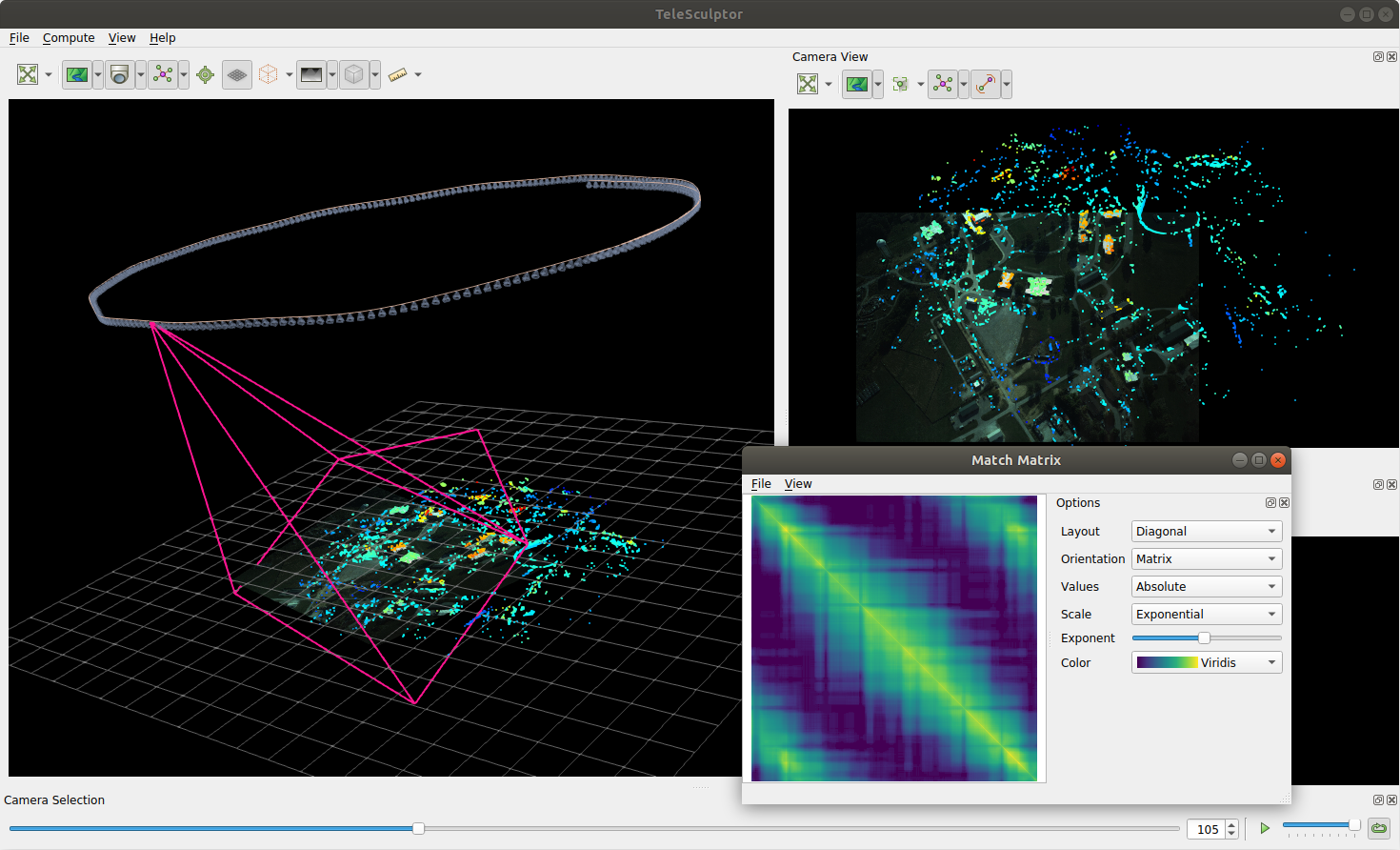The image size is (1400, 850).
Task: Play the camera slideshow
Action: [1265, 828]
